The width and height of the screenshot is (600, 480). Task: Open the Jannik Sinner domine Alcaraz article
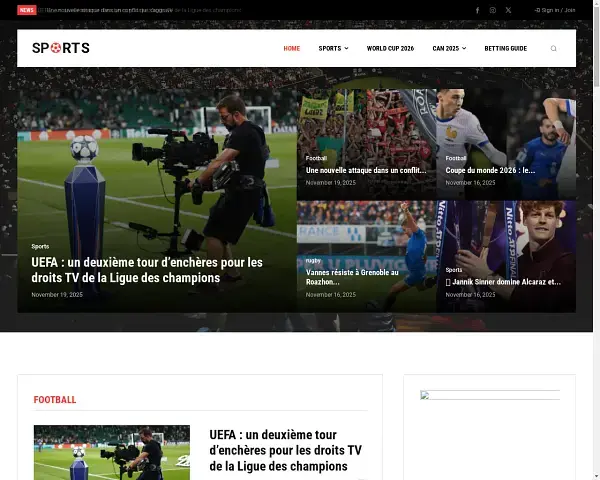503,282
